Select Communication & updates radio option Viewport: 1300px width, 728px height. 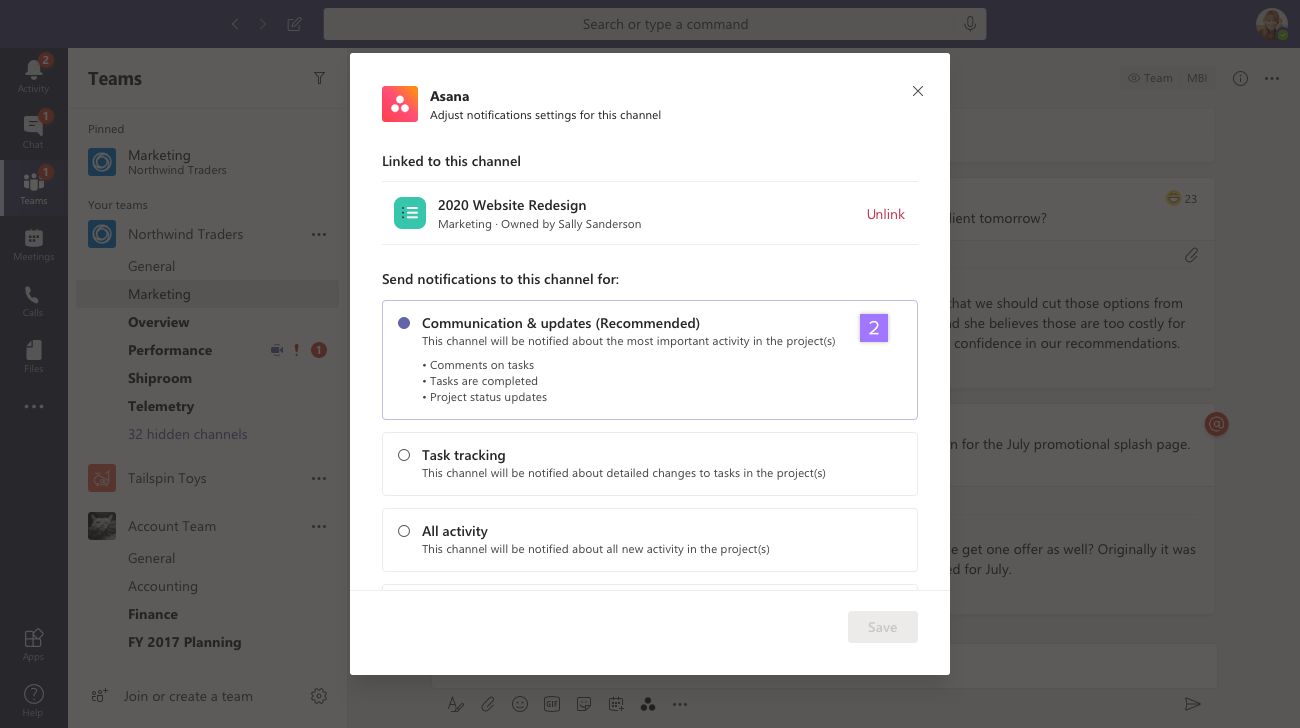point(404,323)
